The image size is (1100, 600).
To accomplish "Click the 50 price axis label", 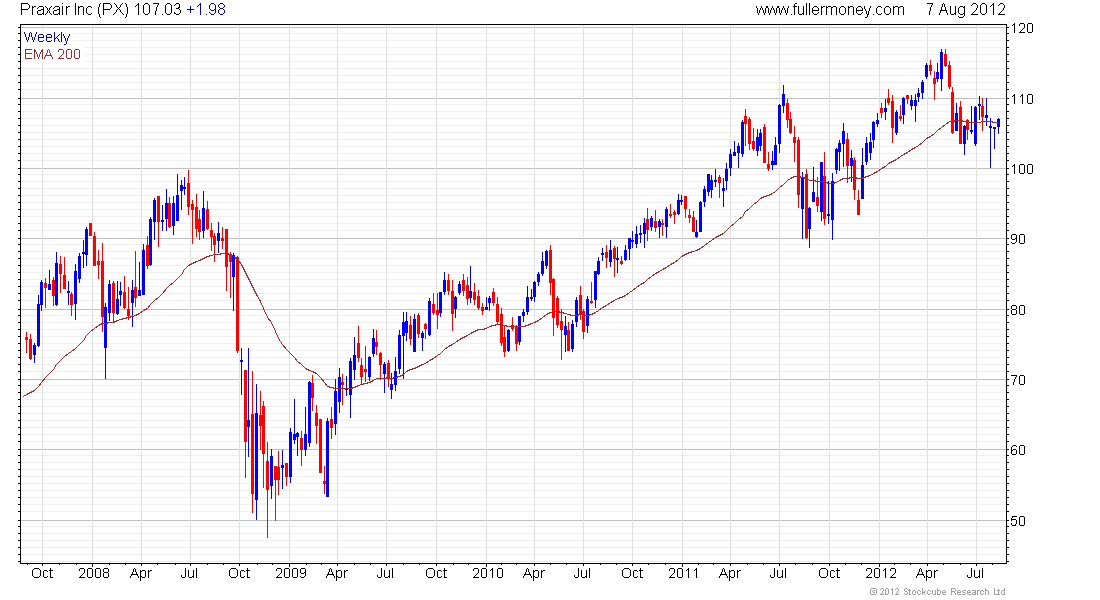I will pos(1019,521).
